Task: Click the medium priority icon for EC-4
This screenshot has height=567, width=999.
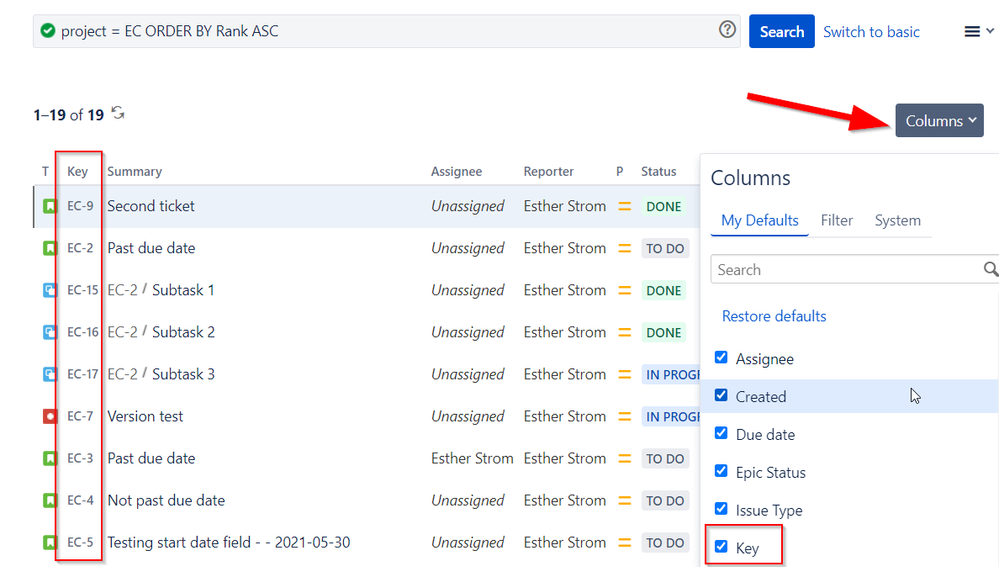Action: (624, 501)
